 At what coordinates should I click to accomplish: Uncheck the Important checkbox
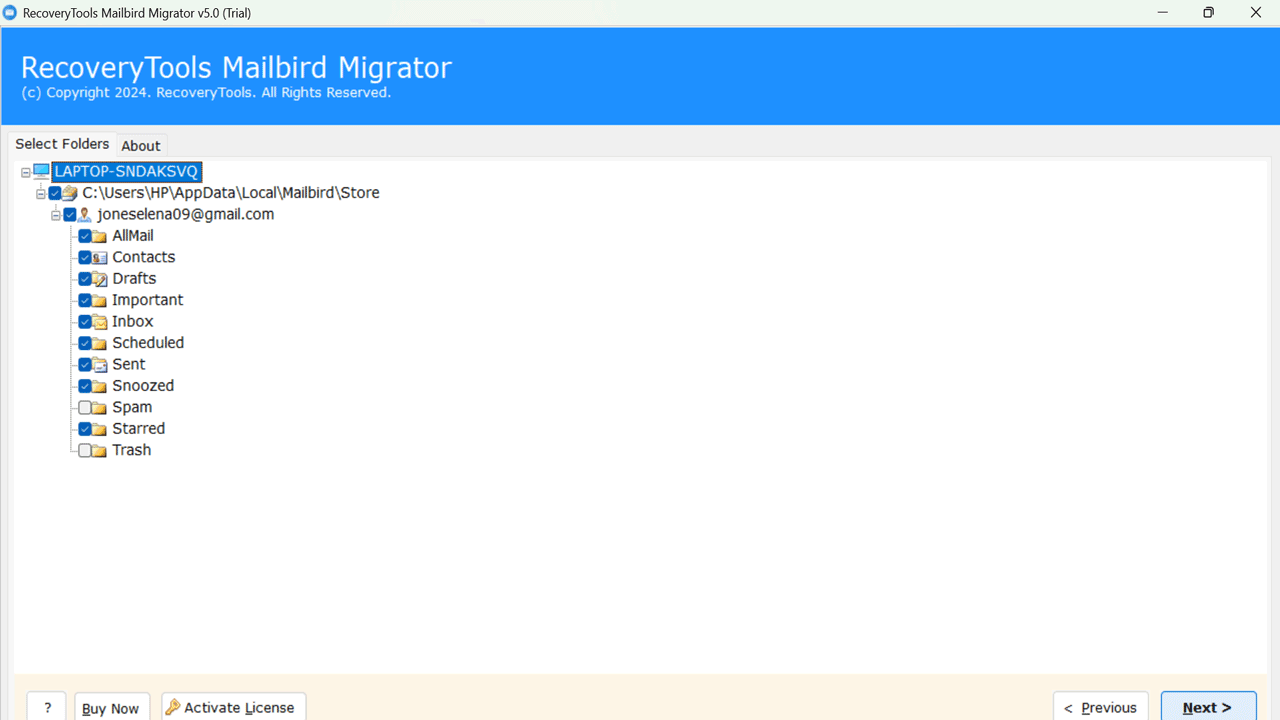tap(85, 301)
